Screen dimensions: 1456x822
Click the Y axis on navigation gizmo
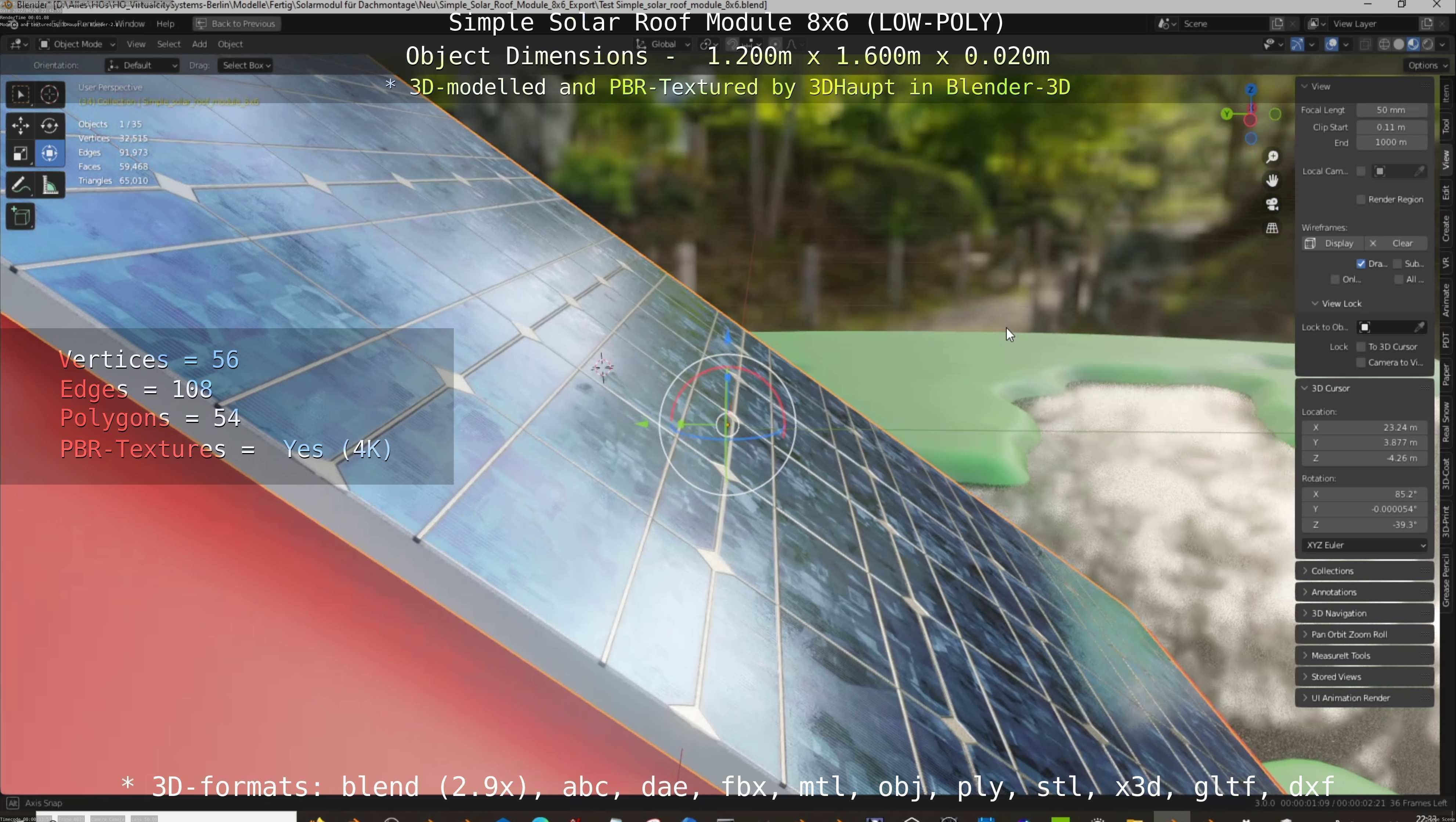pos(1226,115)
